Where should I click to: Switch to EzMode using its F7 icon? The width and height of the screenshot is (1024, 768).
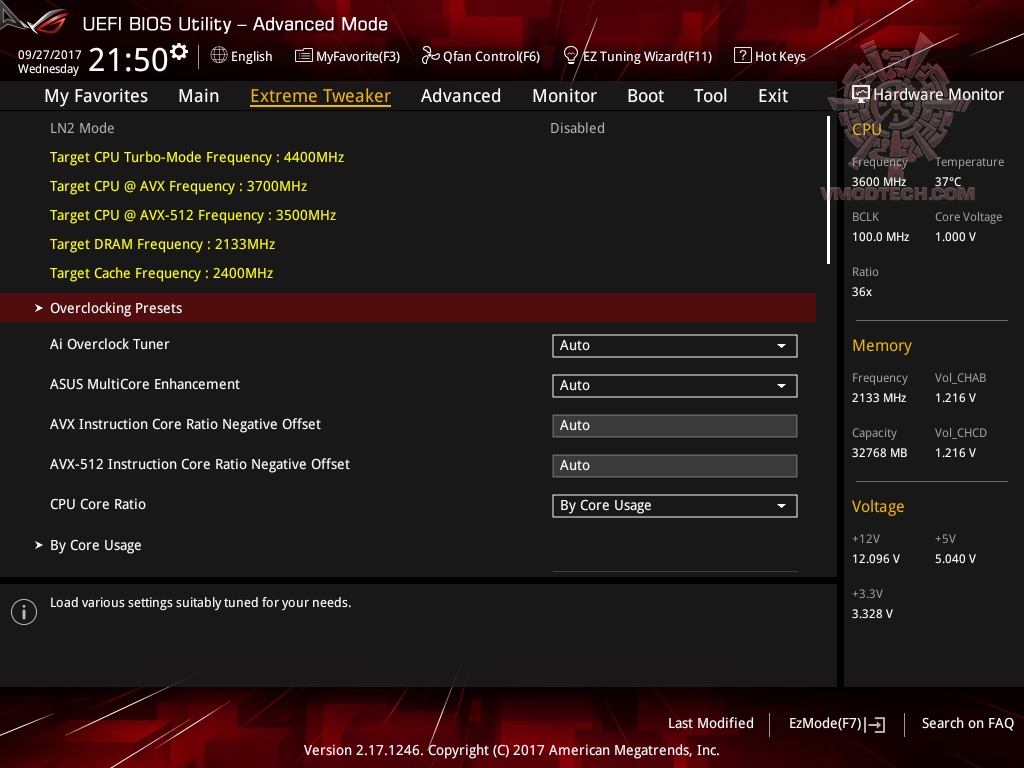[x=875, y=724]
